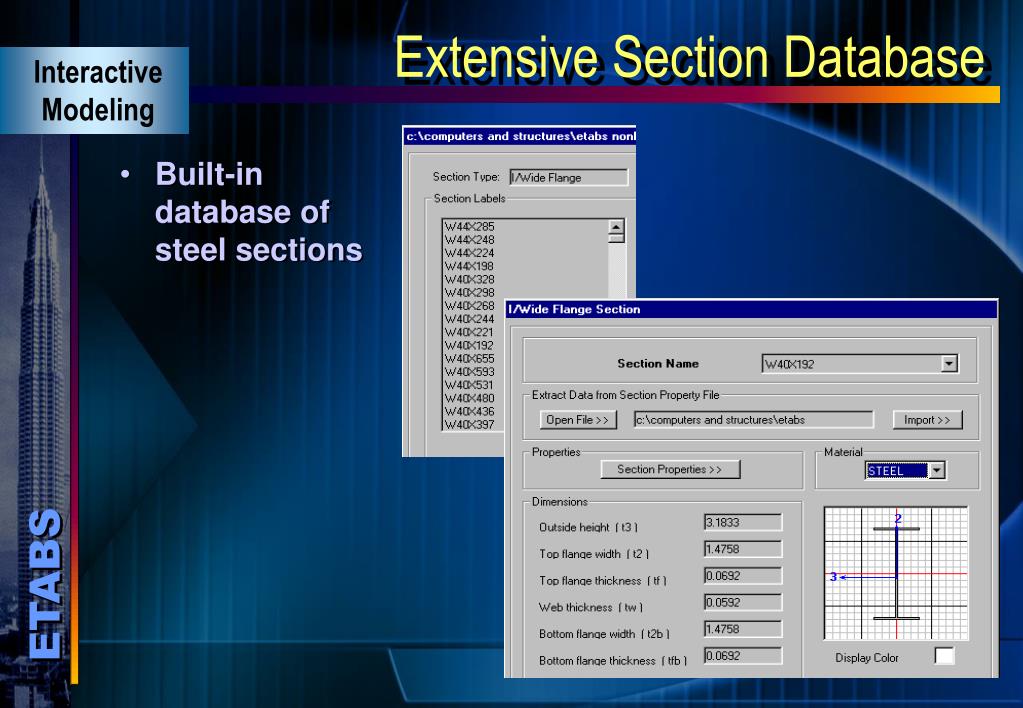
Task: Edit the Web thickness (tw) field
Action: point(742,602)
